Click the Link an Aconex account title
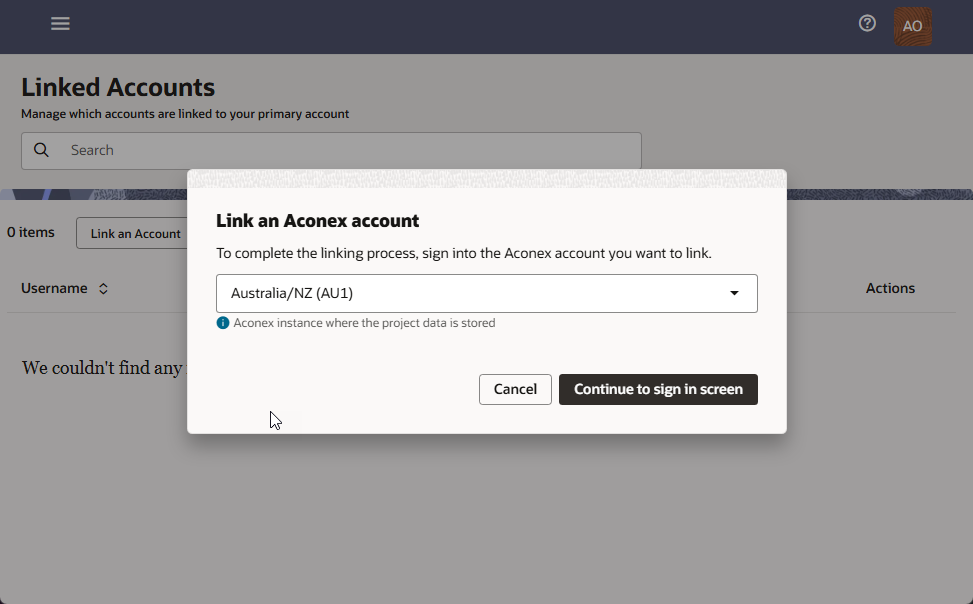Viewport: 973px width, 604px height. (x=317, y=221)
